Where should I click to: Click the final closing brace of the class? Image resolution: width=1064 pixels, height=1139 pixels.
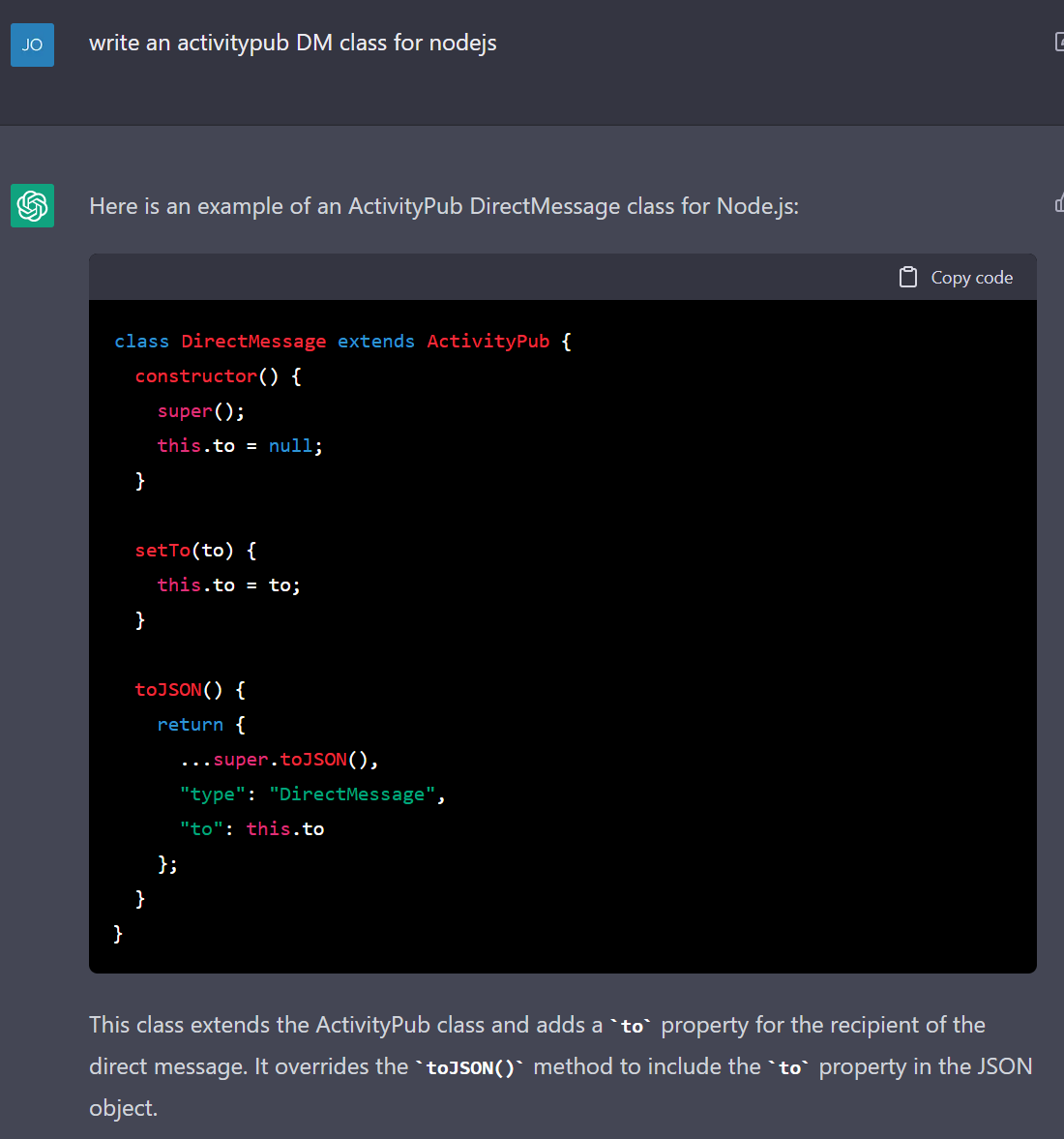click(x=118, y=934)
